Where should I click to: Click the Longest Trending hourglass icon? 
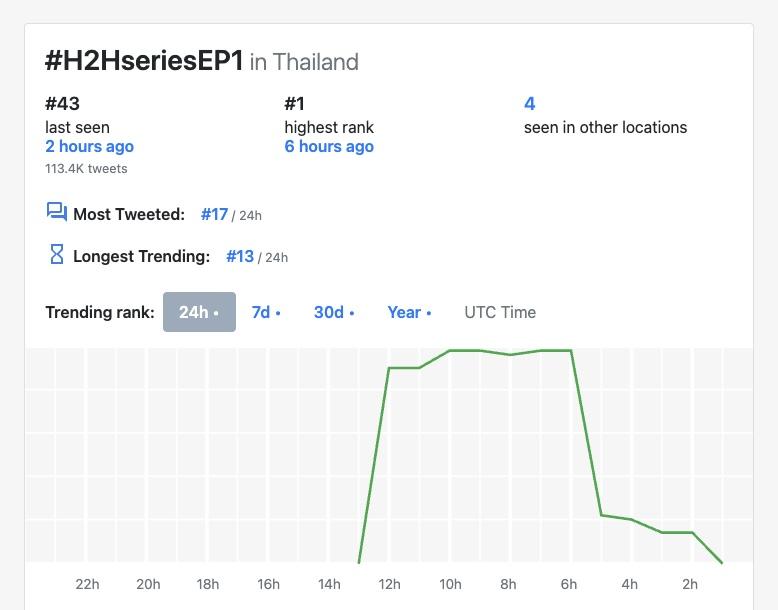pyautogui.click(x=57, y=255)
